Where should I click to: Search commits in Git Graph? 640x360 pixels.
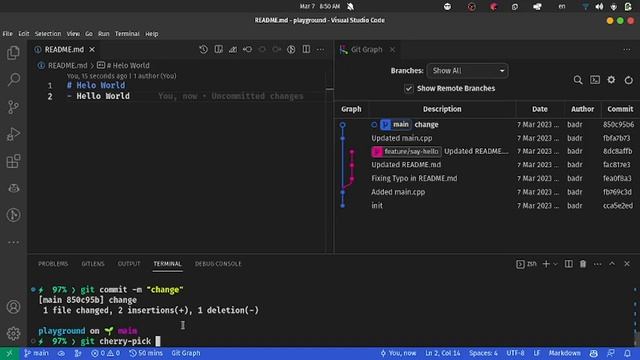click(578, 80)
